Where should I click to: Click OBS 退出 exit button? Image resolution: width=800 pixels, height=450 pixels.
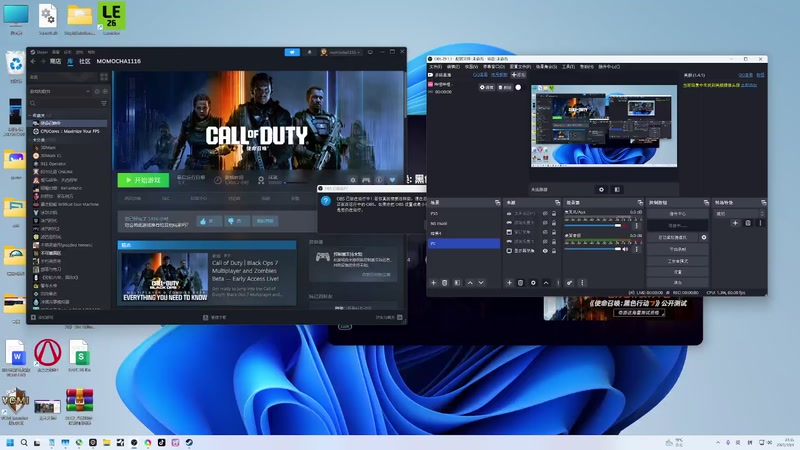click(x=678, y=282)
